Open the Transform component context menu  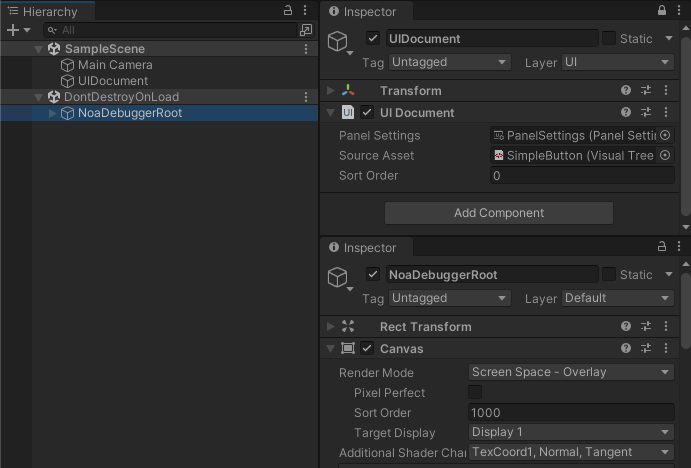pyautogui.click(x=666, y=90)
